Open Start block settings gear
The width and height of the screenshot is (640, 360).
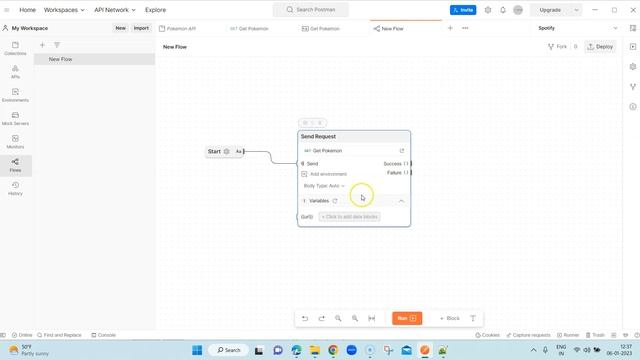227,151
